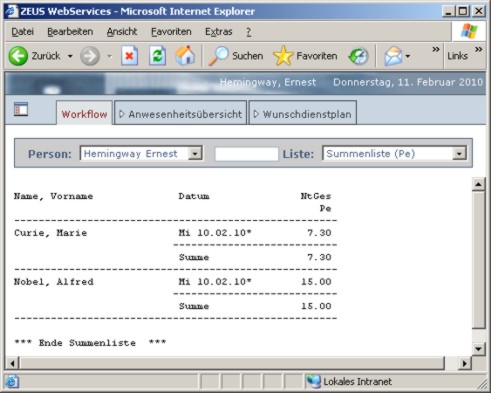Open the Anwesenheitsübersicht tab
Screen dimensions: 491x393
180,114
